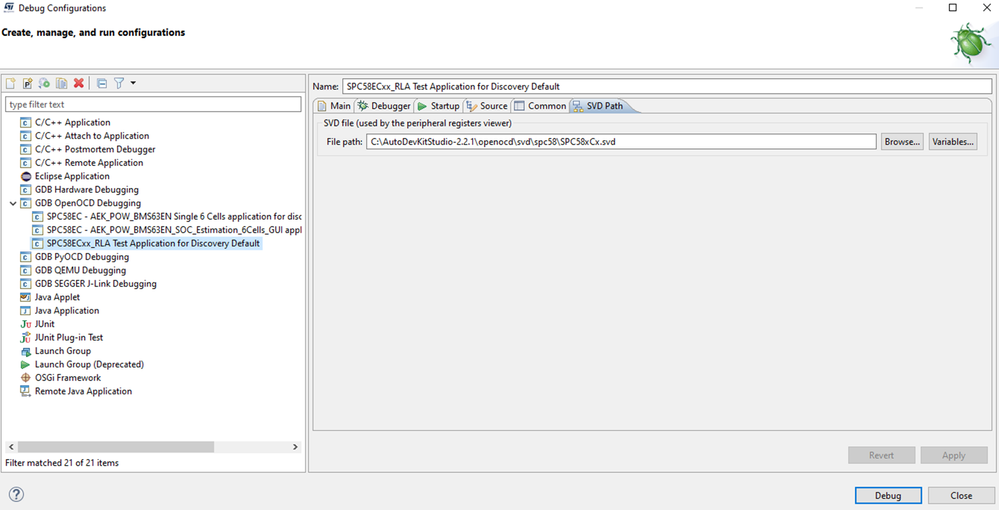Switch to the Common tab
Screen dimensions: 999x510
click(x=540, y=106)
